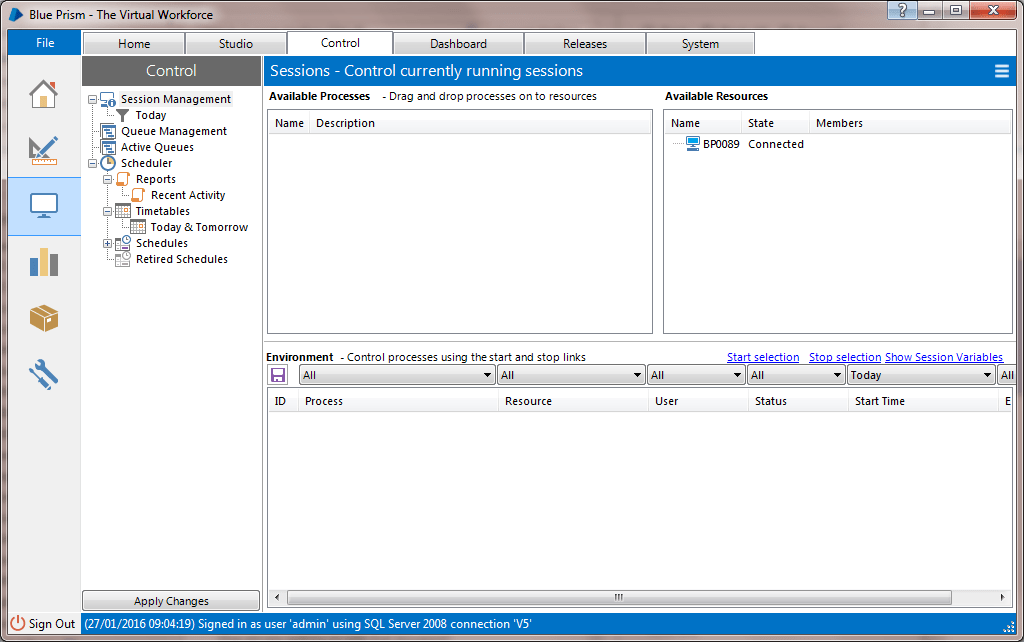Open the User filter dropdown
The width and height of the screenshot is (1024, 642).
[696, 375]
